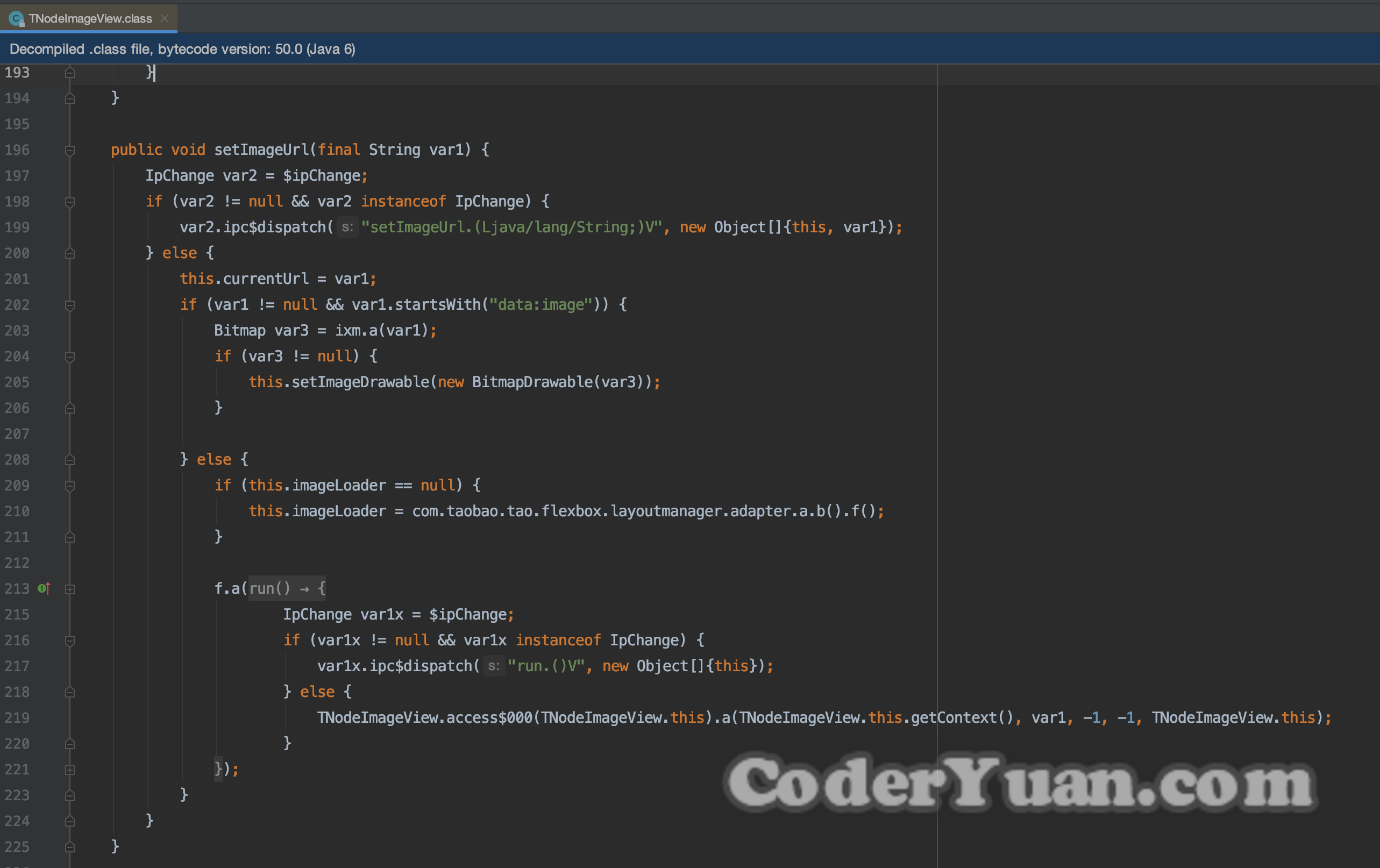This screenshot has width=1380, height=868.
Task: Click the fold-end marker on line 225
Action: pyautogui.click(x=70, y=847)
